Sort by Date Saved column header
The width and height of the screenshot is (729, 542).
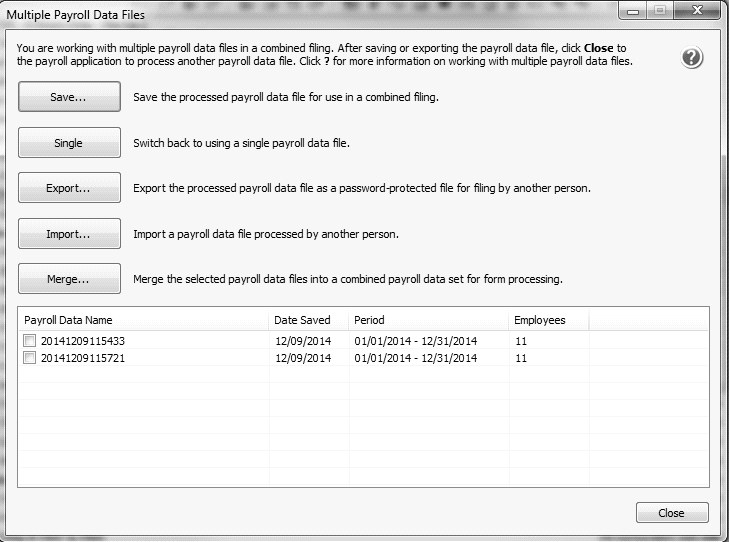[309, 320]
